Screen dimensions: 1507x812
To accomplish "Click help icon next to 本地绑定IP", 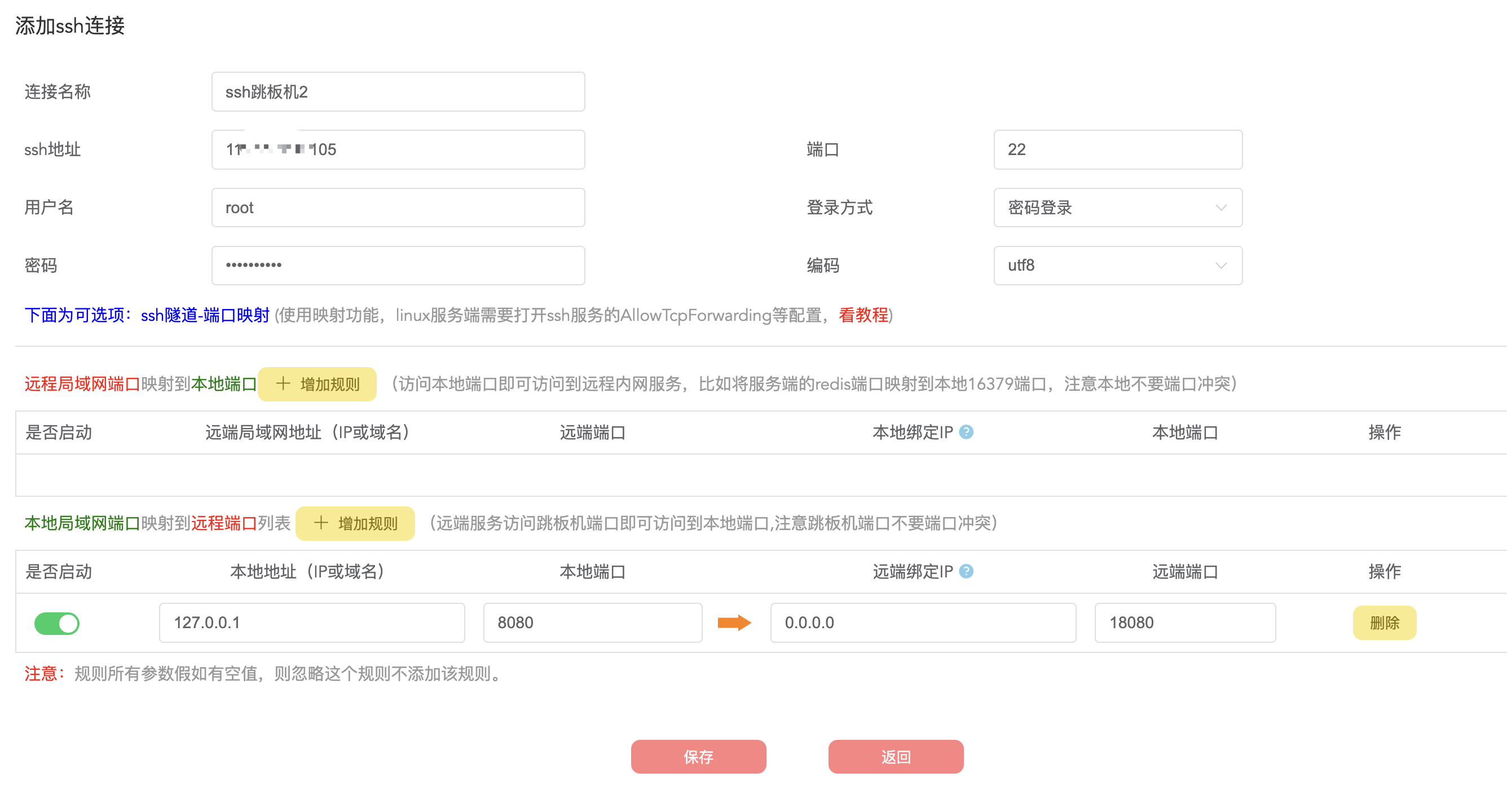I will pyautogui.click(x=967, y=432).
